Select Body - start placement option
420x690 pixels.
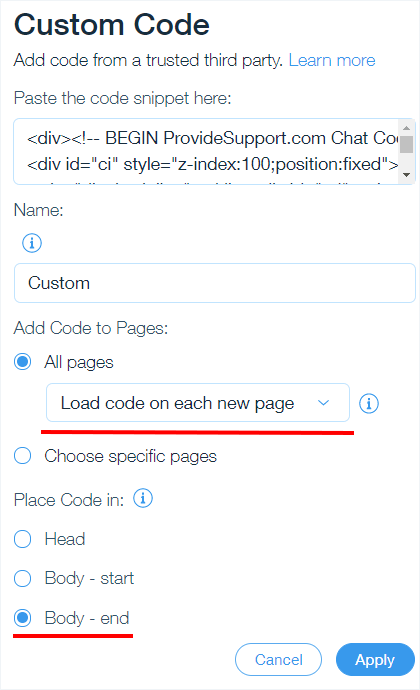(x=22, y=578)
